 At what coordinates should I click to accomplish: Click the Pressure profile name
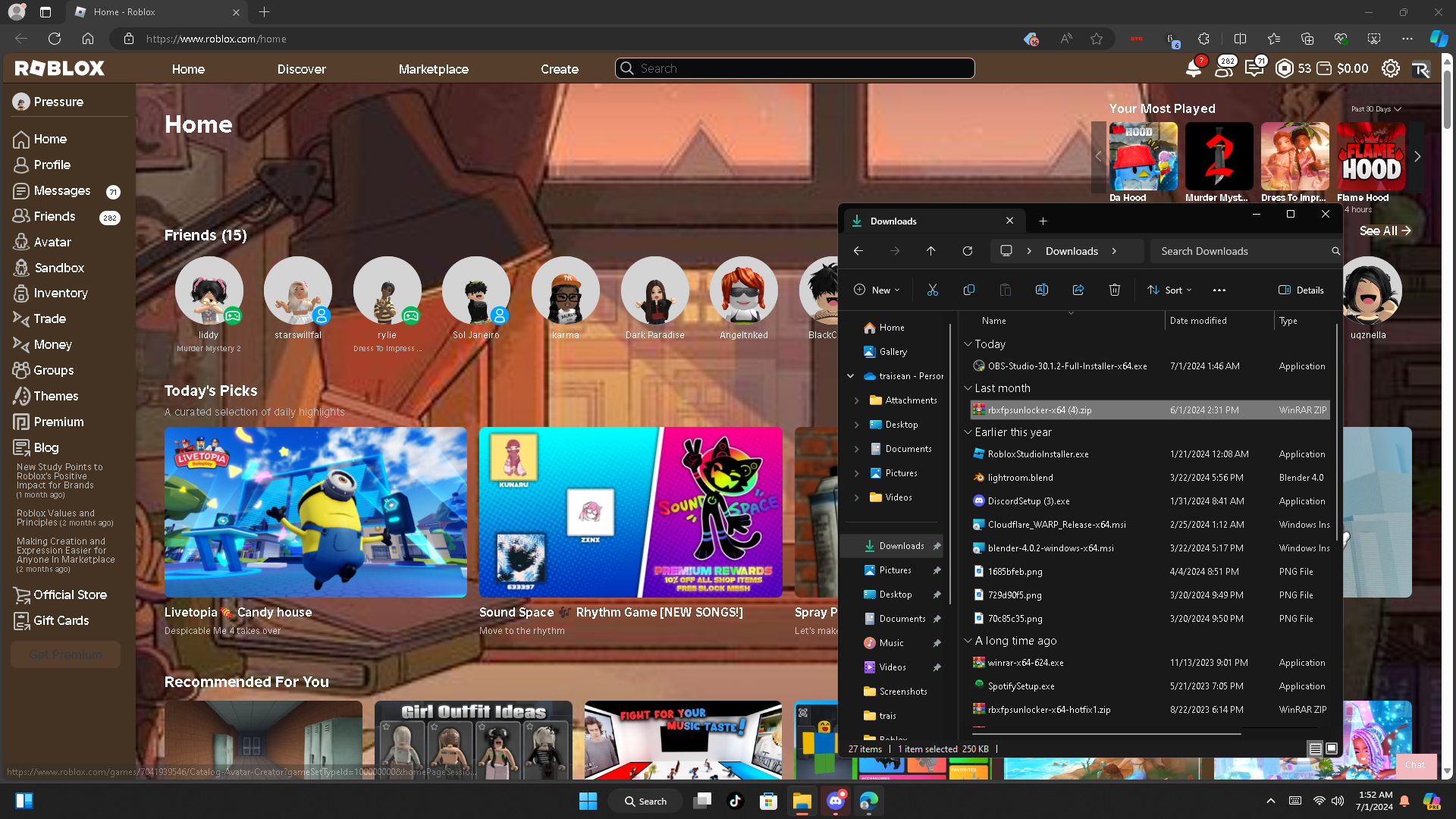coord(58,102)
